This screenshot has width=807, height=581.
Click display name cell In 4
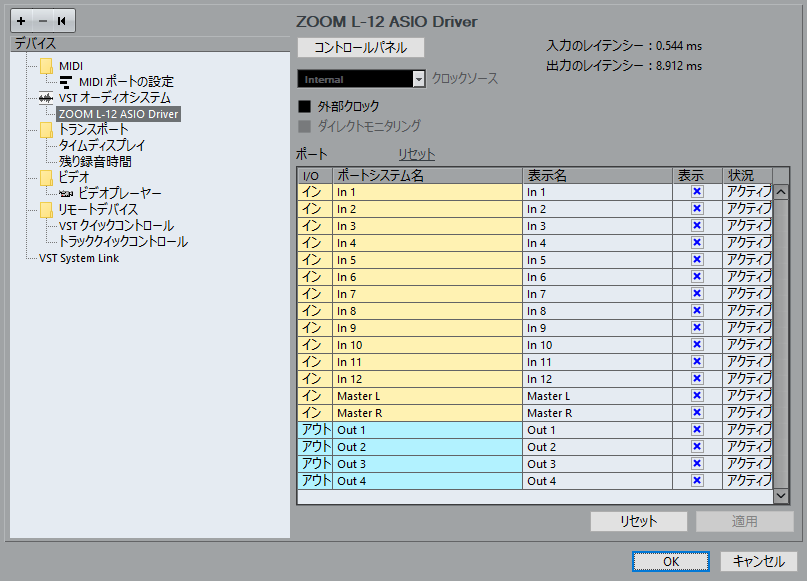[x=598, y=243]
